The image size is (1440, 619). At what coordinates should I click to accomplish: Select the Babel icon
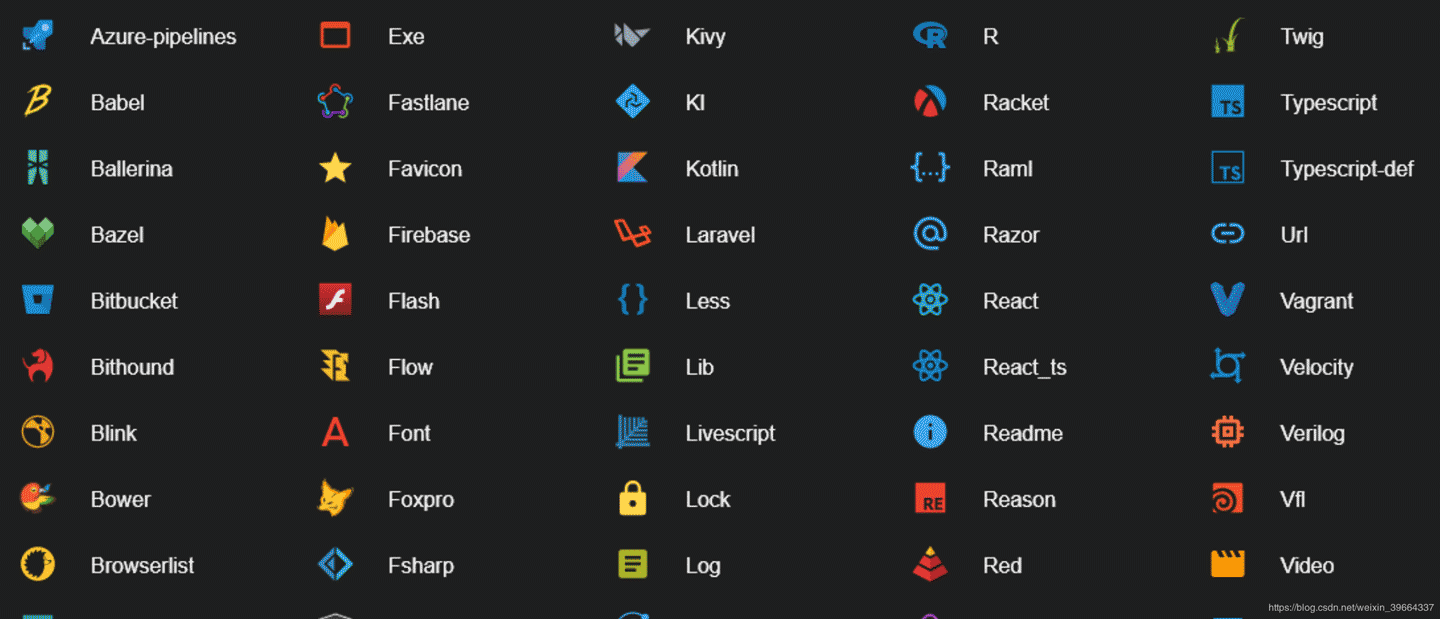point(37,102)
